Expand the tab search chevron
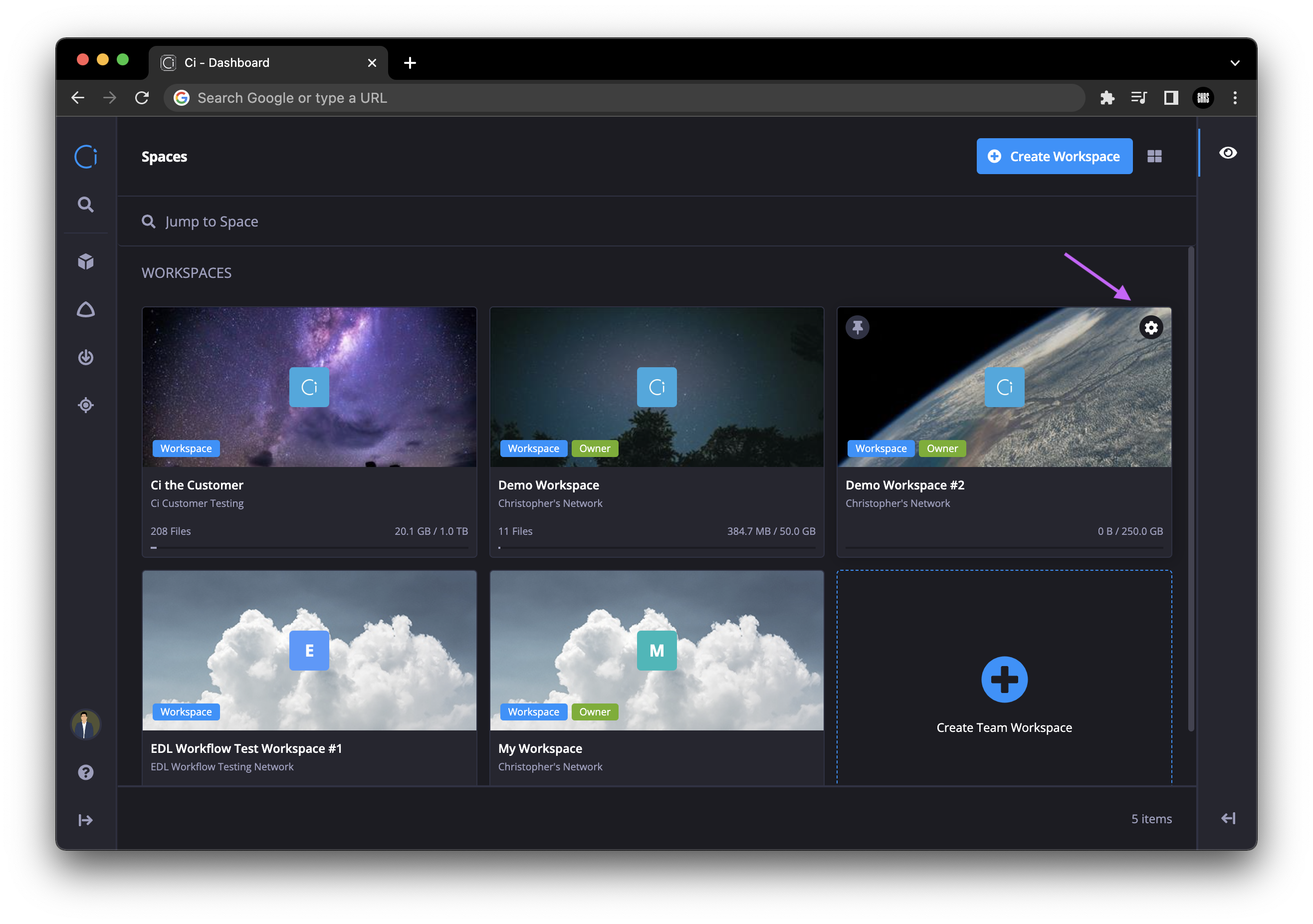The width and height of the screenshot is (1313, 924). 1235,63
